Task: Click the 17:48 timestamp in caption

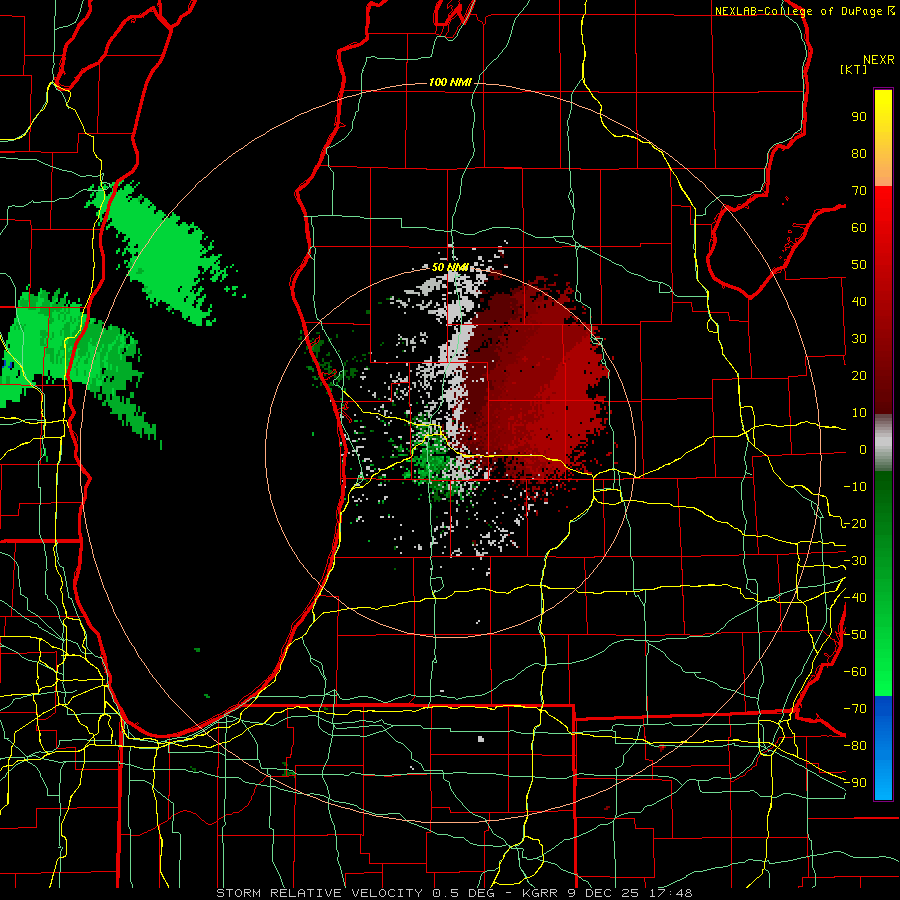Action: point(670,893)
